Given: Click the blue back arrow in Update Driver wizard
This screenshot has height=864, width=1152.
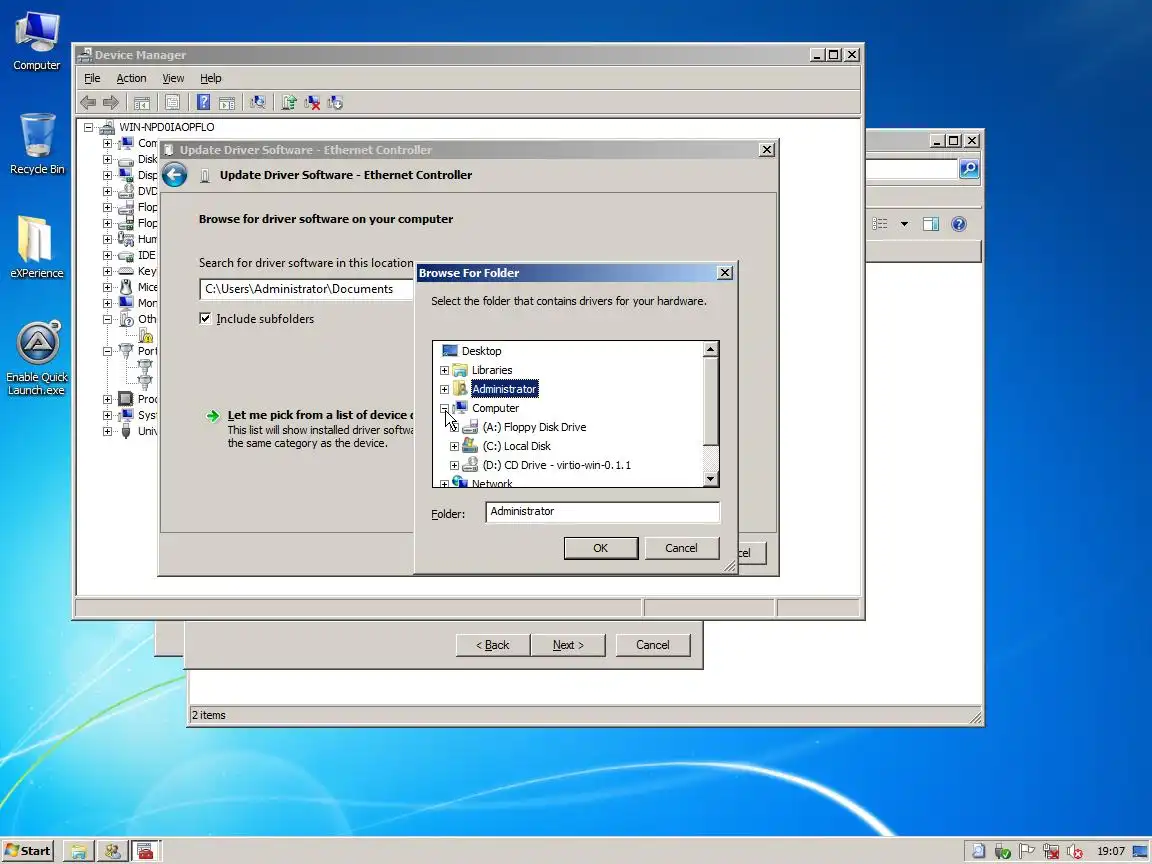Looking at the screenshot, I should pyautogui.click(x=175, y=175).
